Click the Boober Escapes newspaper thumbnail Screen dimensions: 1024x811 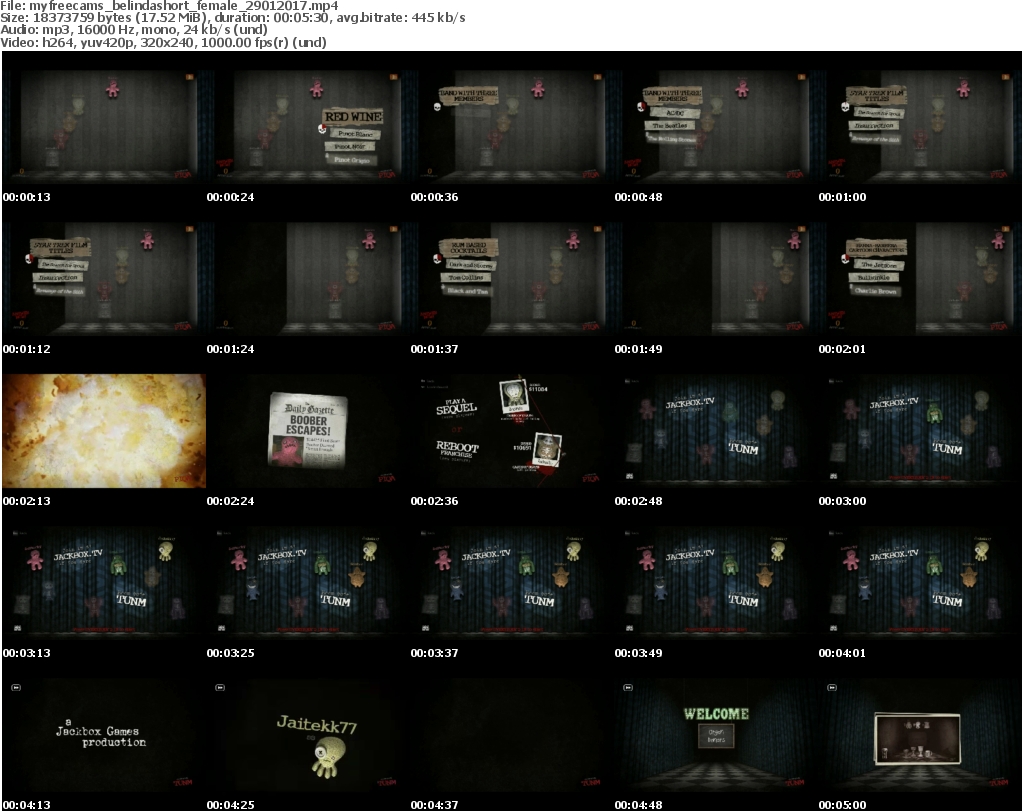click(308, 431)
